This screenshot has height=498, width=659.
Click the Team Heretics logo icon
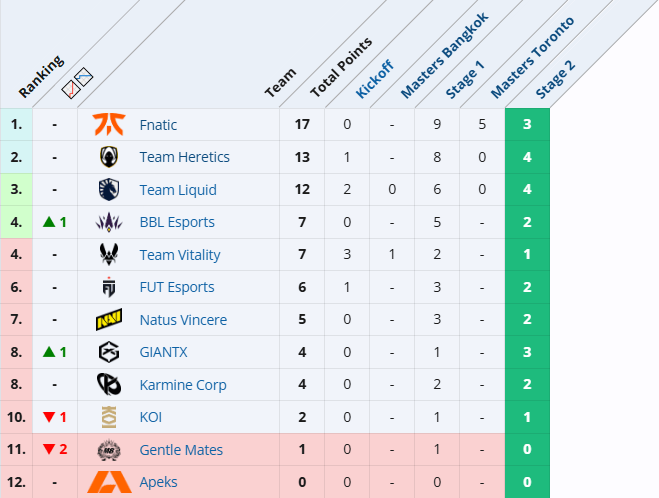[109, 157]
